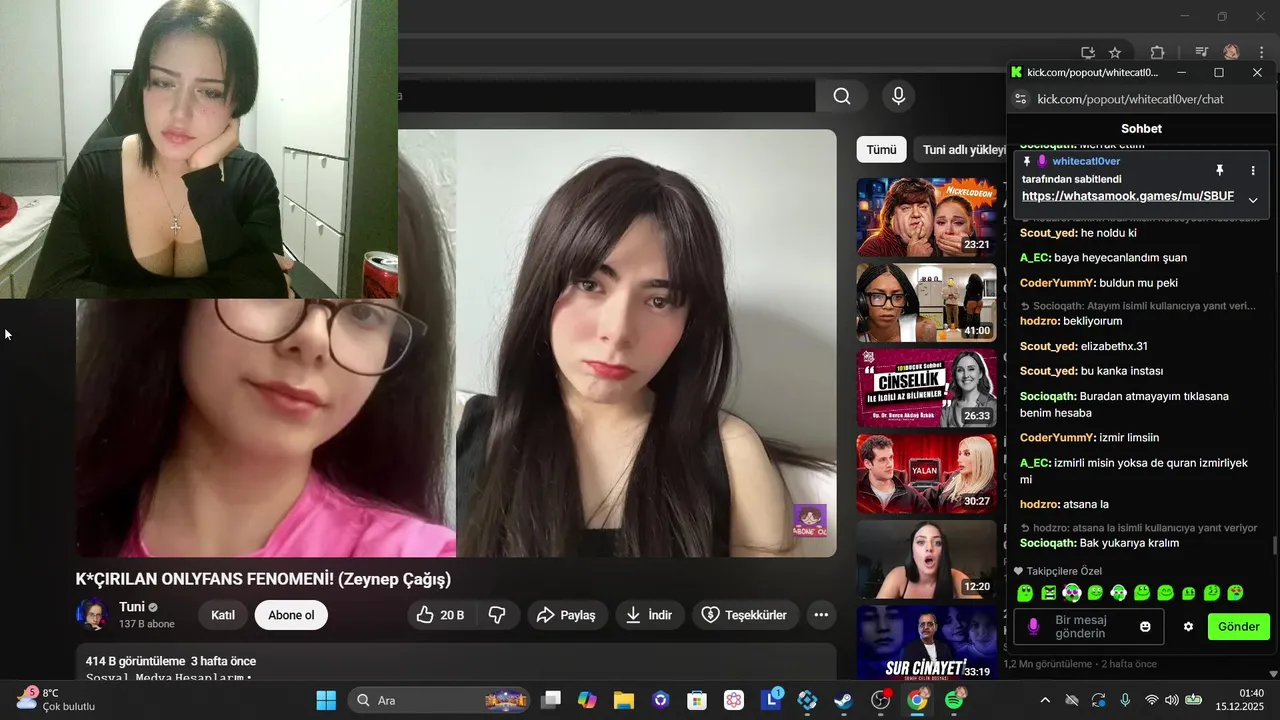Join channel with Katıl button

click(223, 615)
